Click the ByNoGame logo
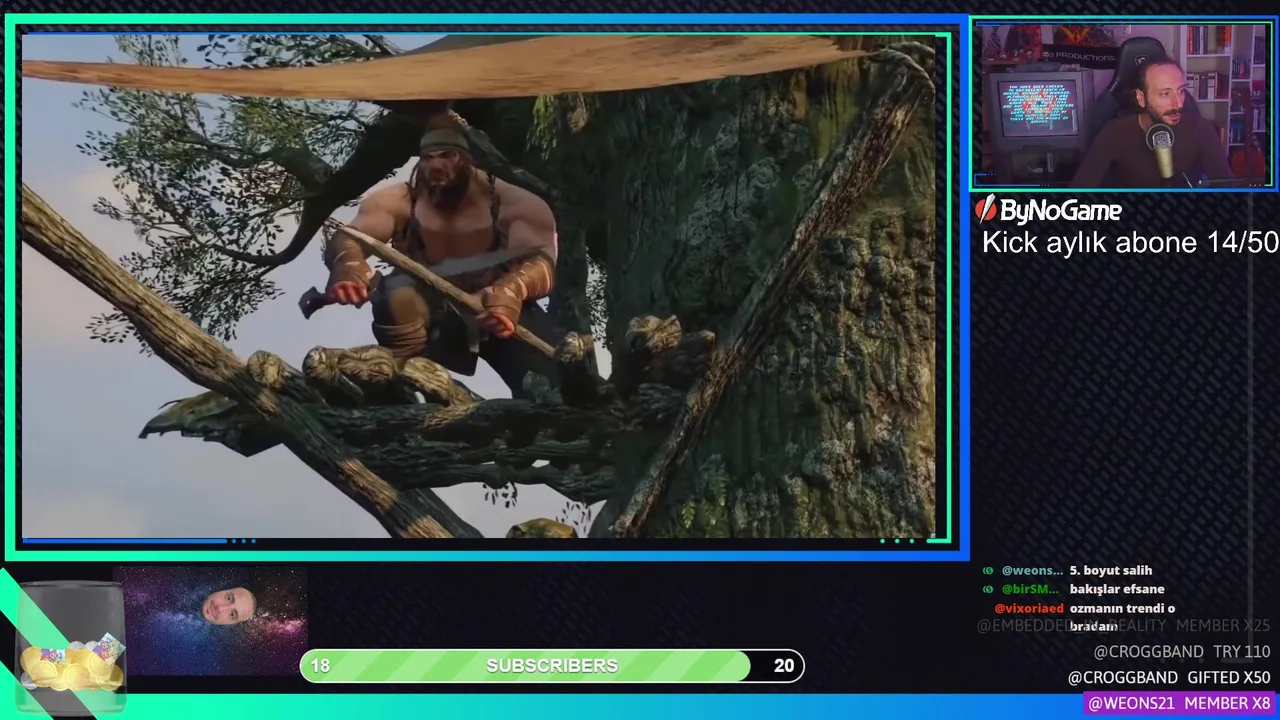1280x720 pixels. [1049, 210]
